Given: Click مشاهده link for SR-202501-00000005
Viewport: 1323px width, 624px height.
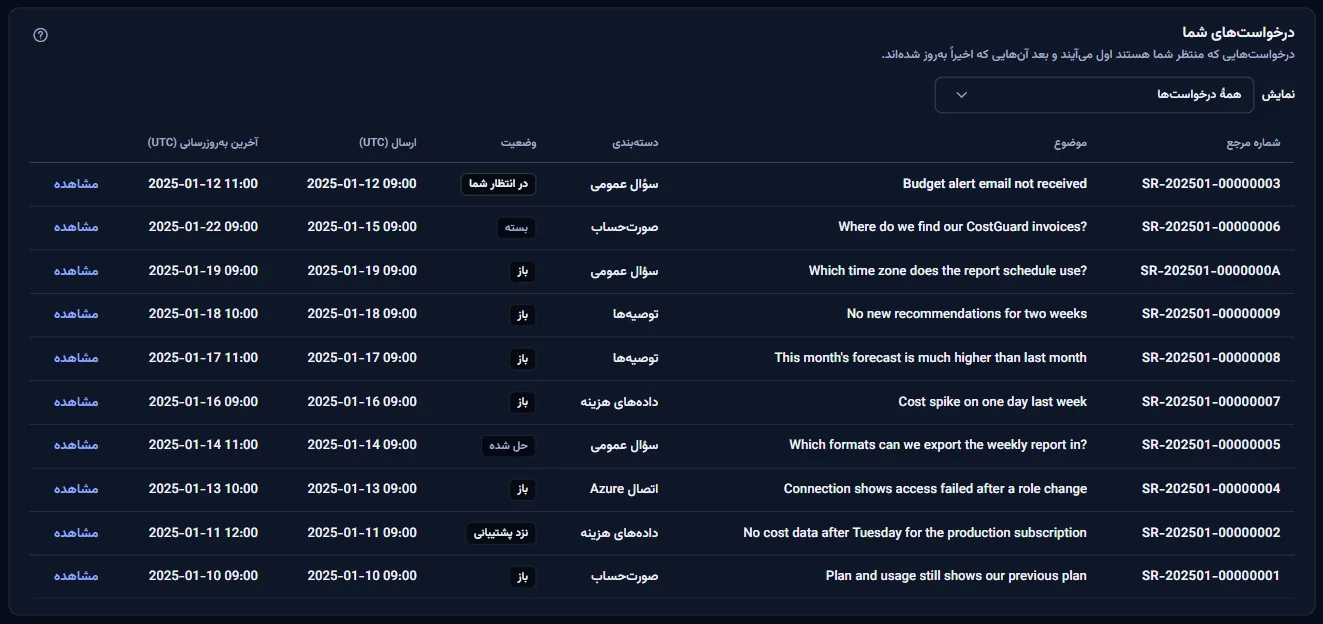Looking at the screenshot, I should click(76, 445).
